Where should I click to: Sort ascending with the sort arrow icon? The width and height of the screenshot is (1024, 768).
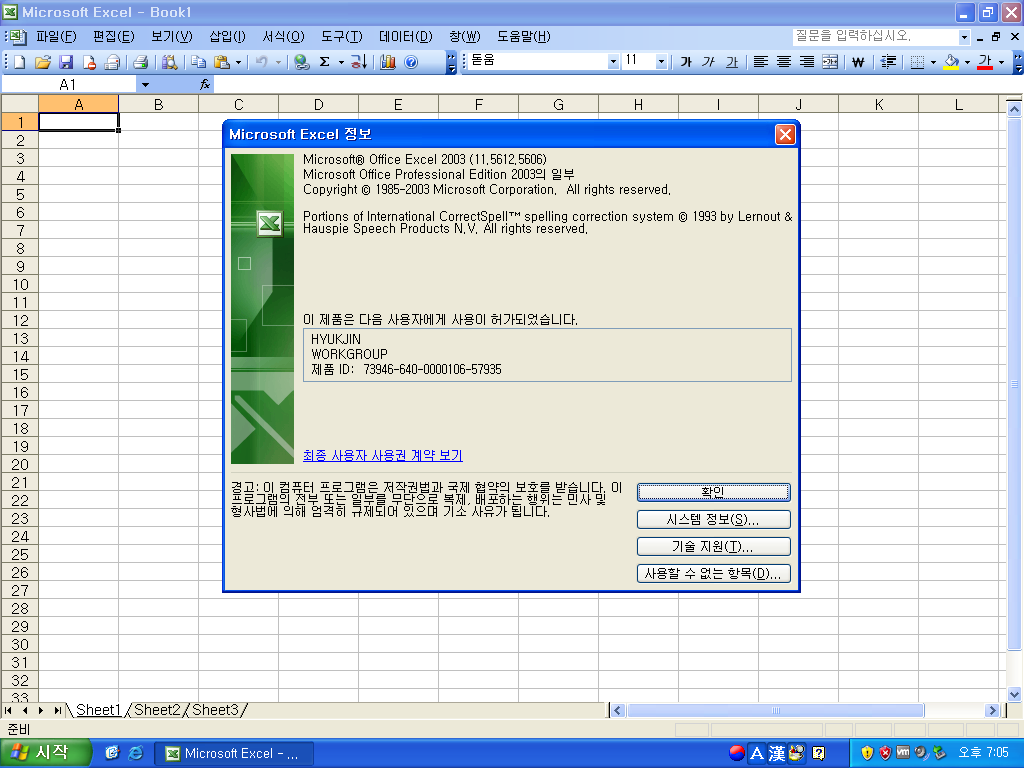(x=359, y=62)
